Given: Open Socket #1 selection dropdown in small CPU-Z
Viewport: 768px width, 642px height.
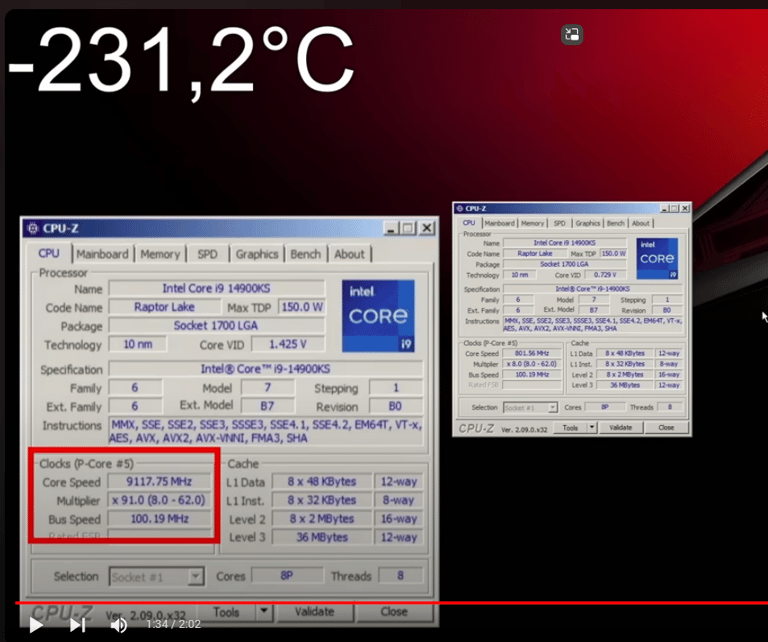Looking at the screenshot, I should 530,407.
